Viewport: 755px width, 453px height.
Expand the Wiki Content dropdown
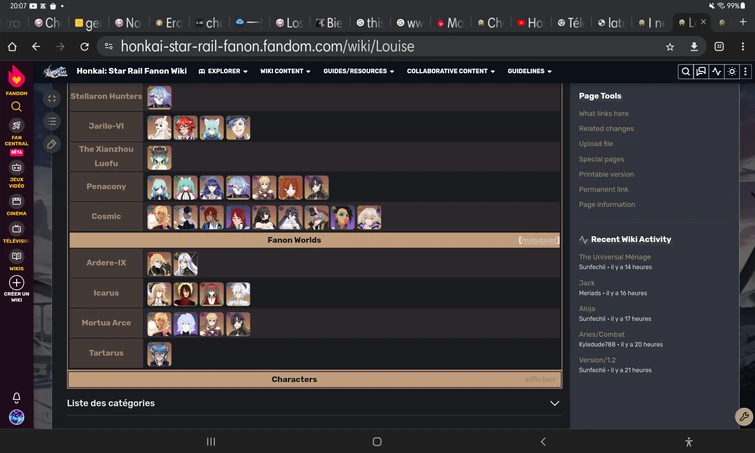pos(285,71)
